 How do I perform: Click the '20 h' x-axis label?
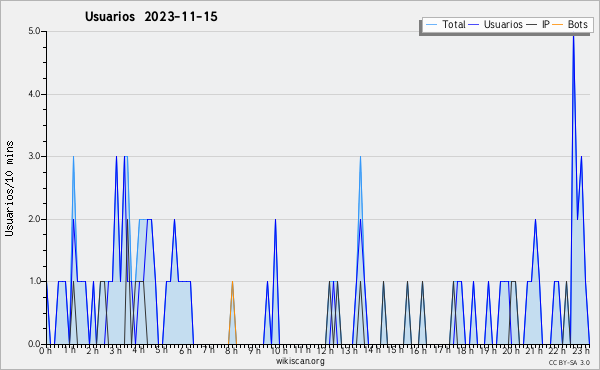pyautogui.click(x=511, y=351)
